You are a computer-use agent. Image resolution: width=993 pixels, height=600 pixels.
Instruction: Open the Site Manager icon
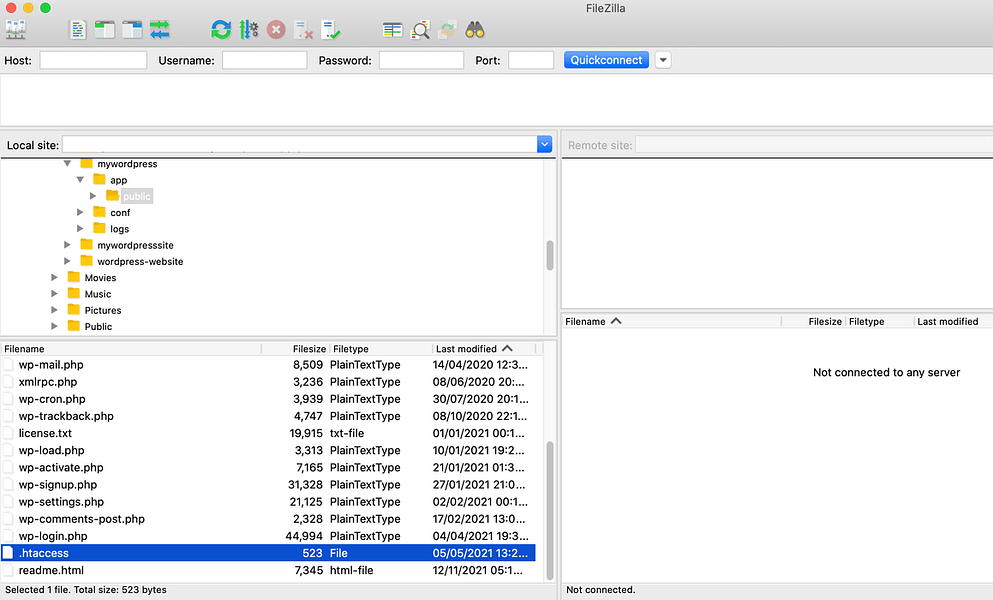point(16,30)
